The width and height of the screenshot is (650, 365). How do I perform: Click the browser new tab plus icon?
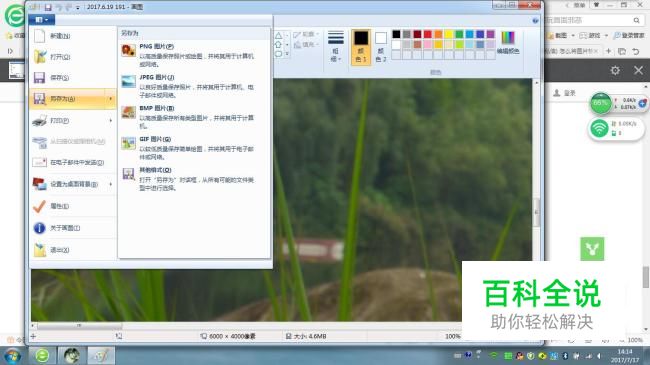click(609, 51)
